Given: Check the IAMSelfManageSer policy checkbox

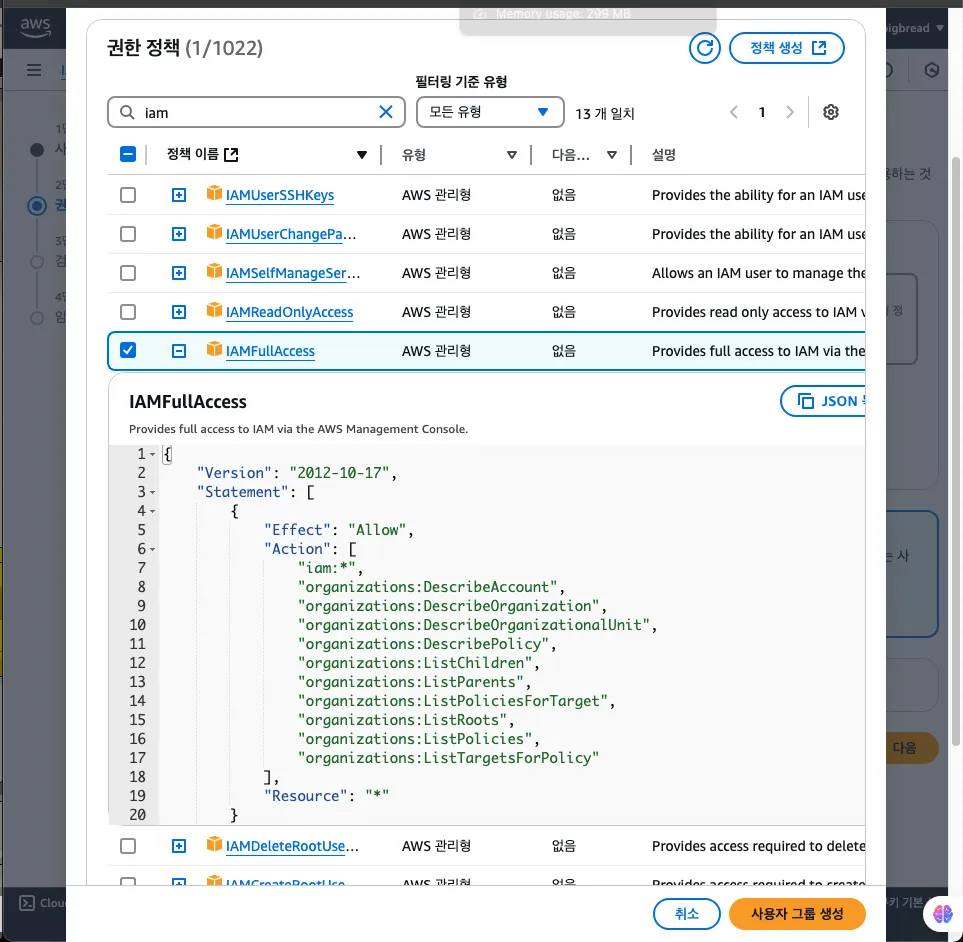Looking at the screenshot, I should tap(128, 273).
